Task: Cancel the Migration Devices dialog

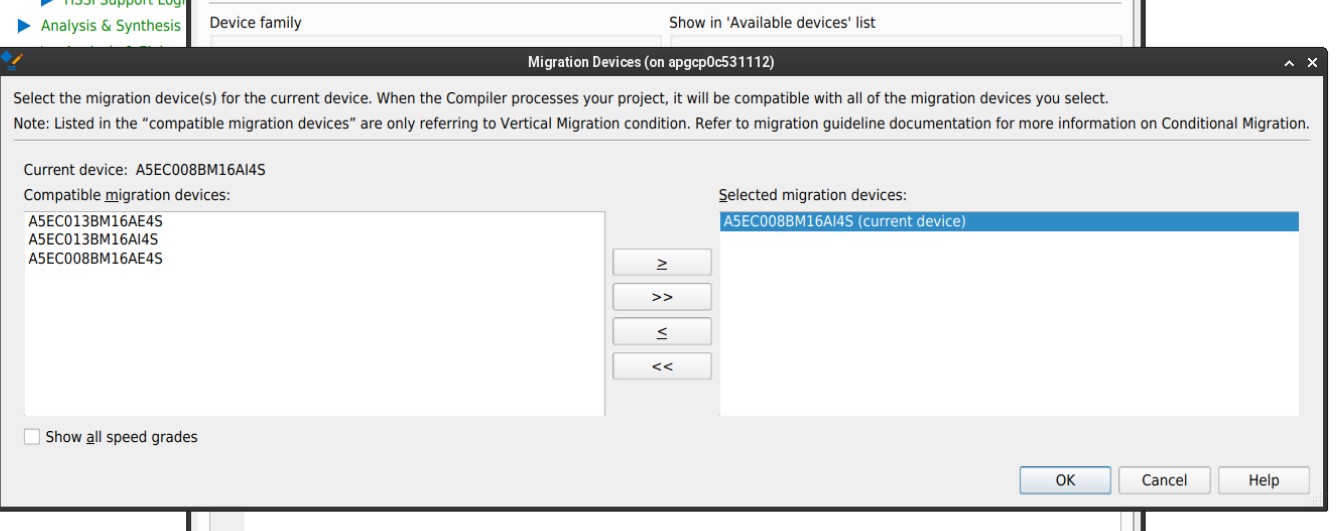Action: coord(1164,481)
